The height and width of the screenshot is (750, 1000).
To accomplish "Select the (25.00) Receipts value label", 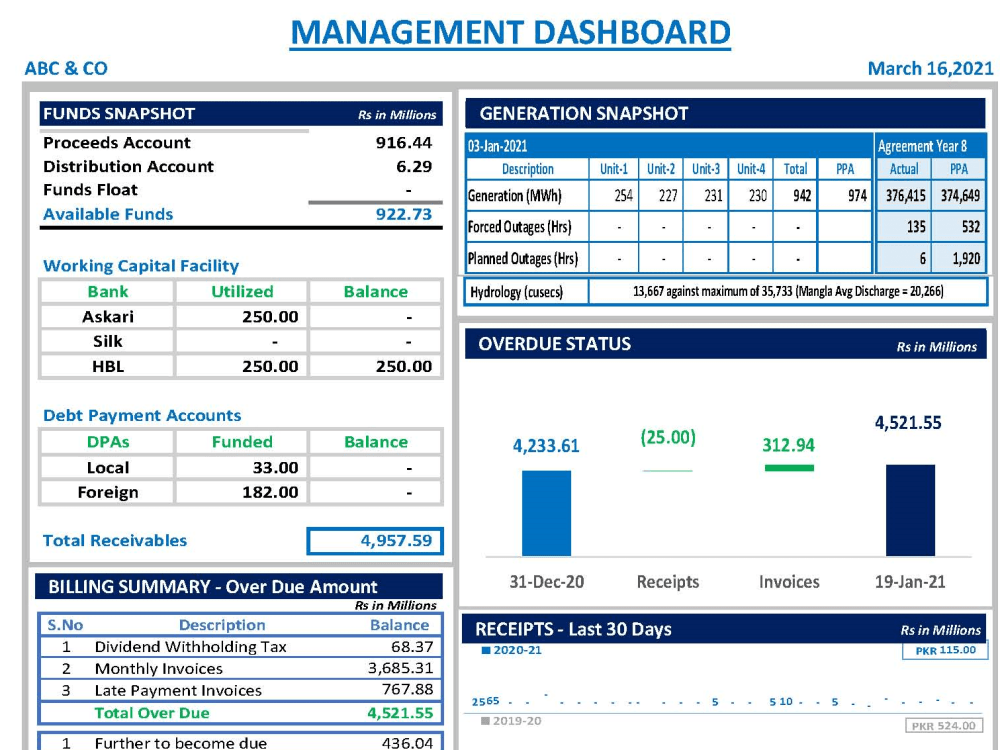I will click(668, 438).
